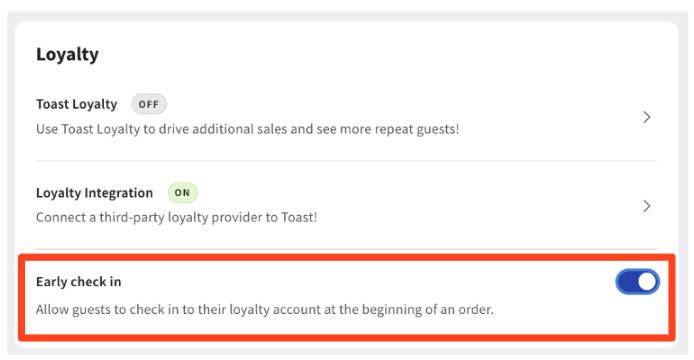Screen dimensions: 694x360
Task: Click the word 'Toast!' ending the integration description
Action: 299,217
